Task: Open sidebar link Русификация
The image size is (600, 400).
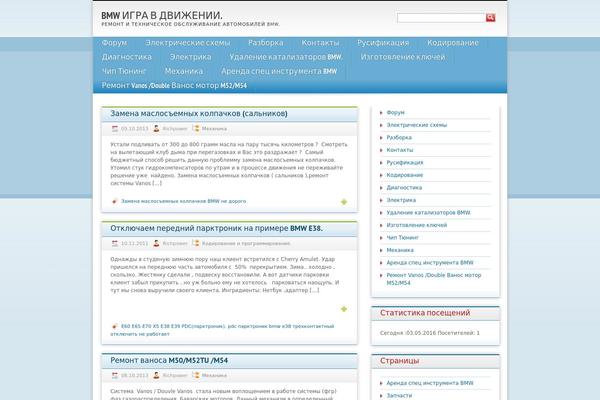Action: [x=405, y=162]
